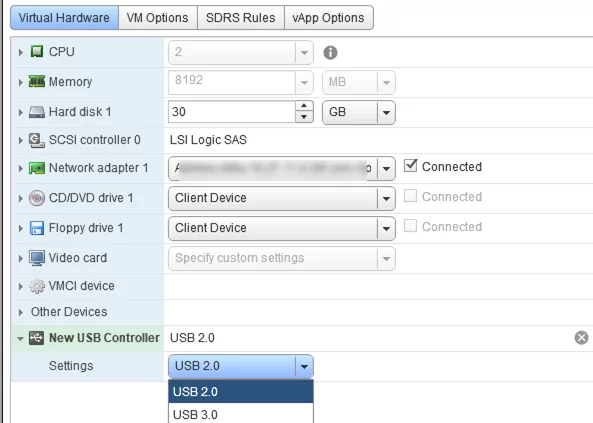Click the Network adapter 1 icon
Image resolution: width=593 pixels, height=423 pixels.
click(37, 168)
